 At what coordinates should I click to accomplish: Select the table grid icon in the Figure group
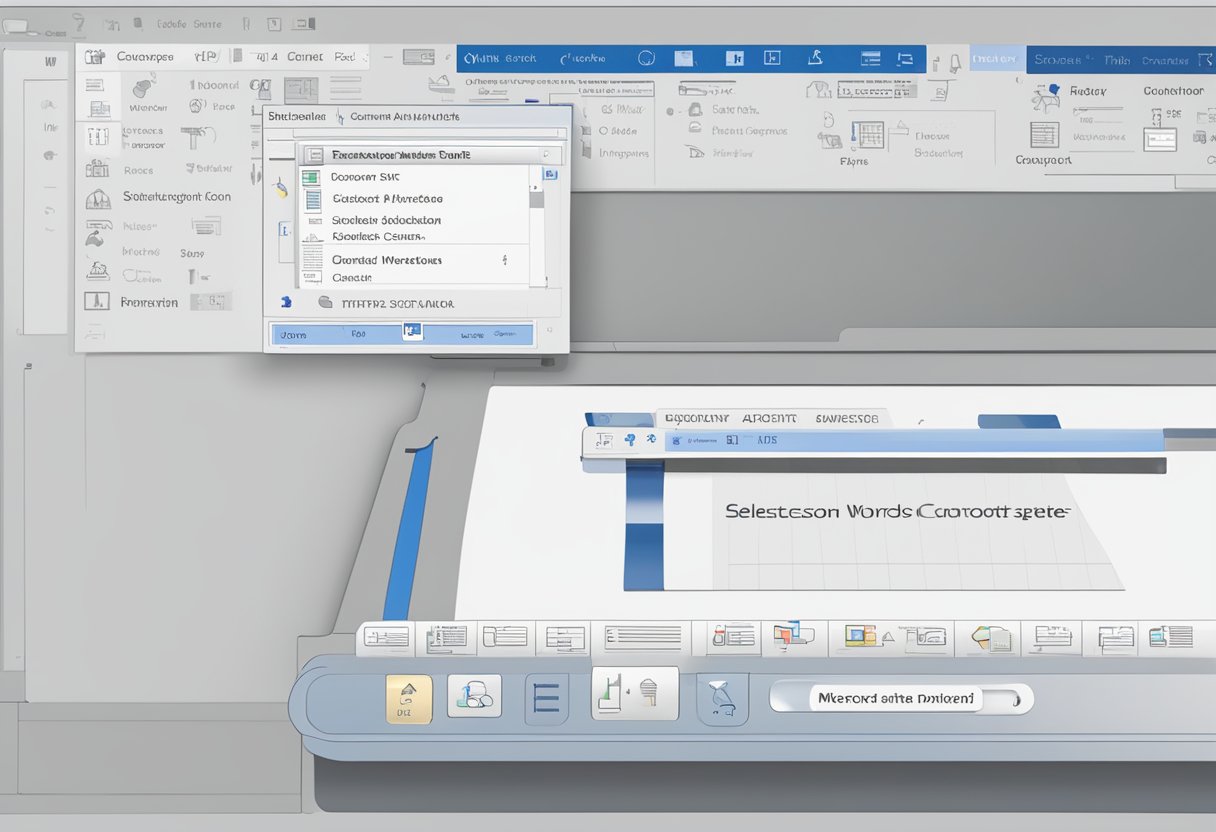pos(868,134)
